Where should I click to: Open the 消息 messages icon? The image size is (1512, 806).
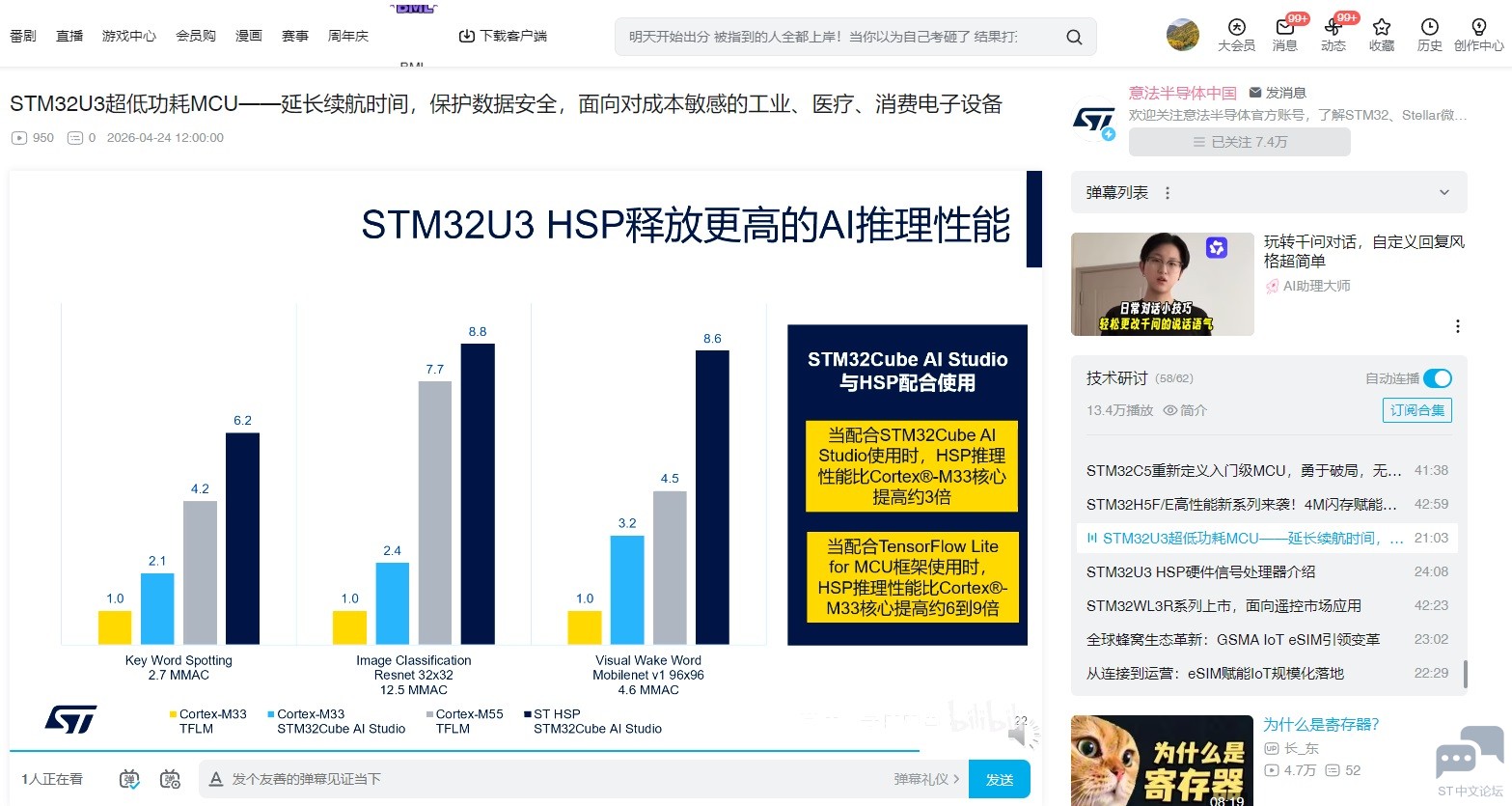pos(1285,34)
